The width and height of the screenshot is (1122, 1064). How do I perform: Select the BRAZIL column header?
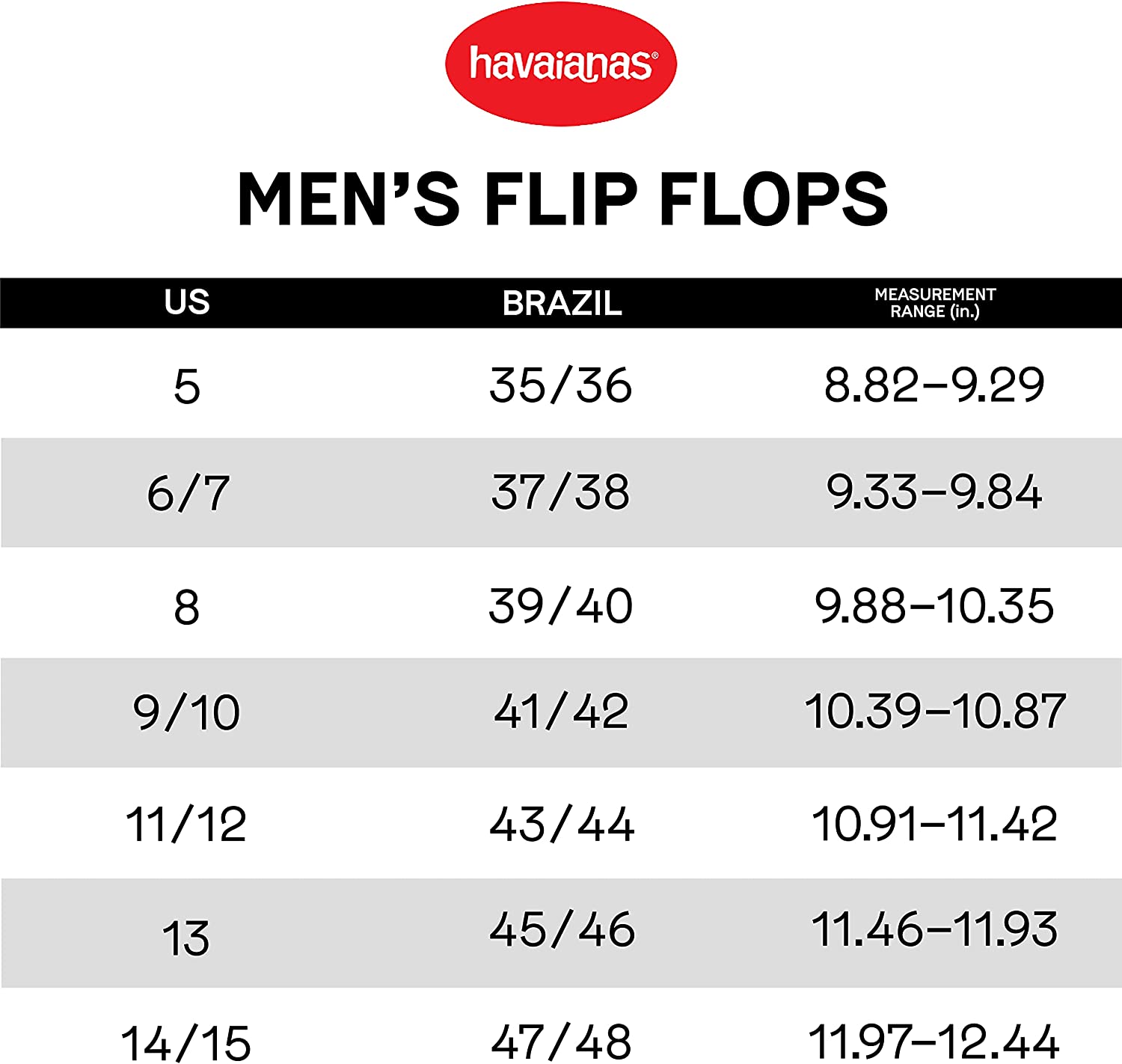point(562,303)
